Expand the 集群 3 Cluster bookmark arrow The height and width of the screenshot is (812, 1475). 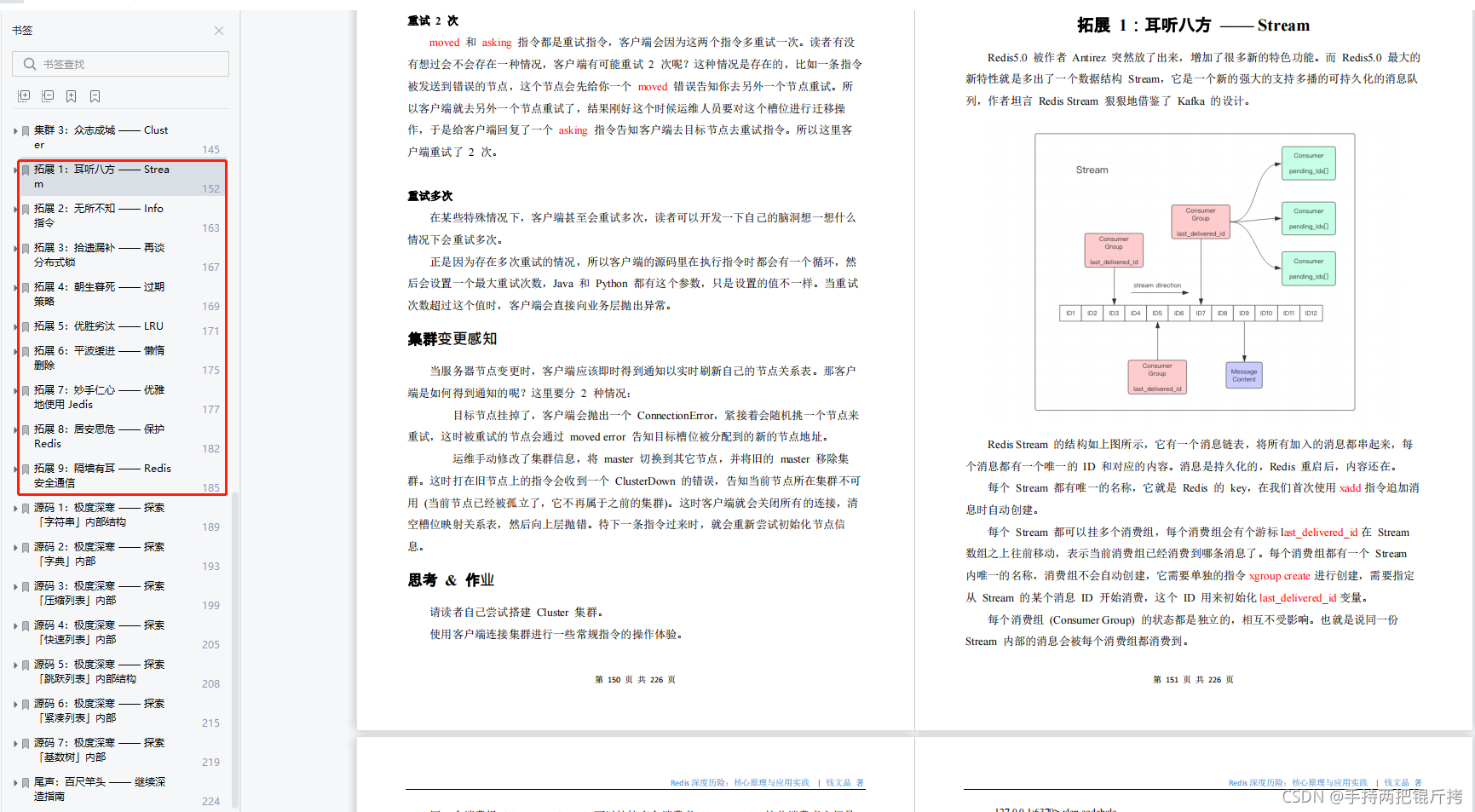[x=14, y=130]
